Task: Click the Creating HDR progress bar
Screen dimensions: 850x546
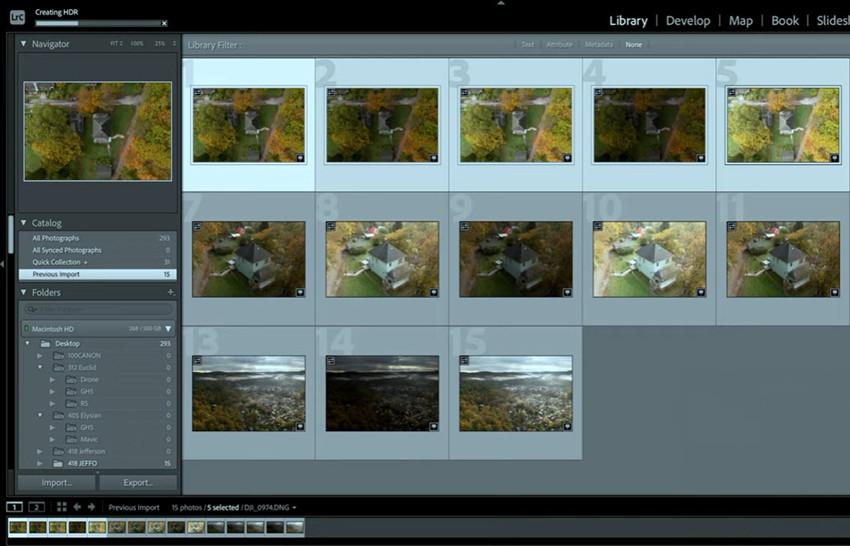Action: (98, 23)
